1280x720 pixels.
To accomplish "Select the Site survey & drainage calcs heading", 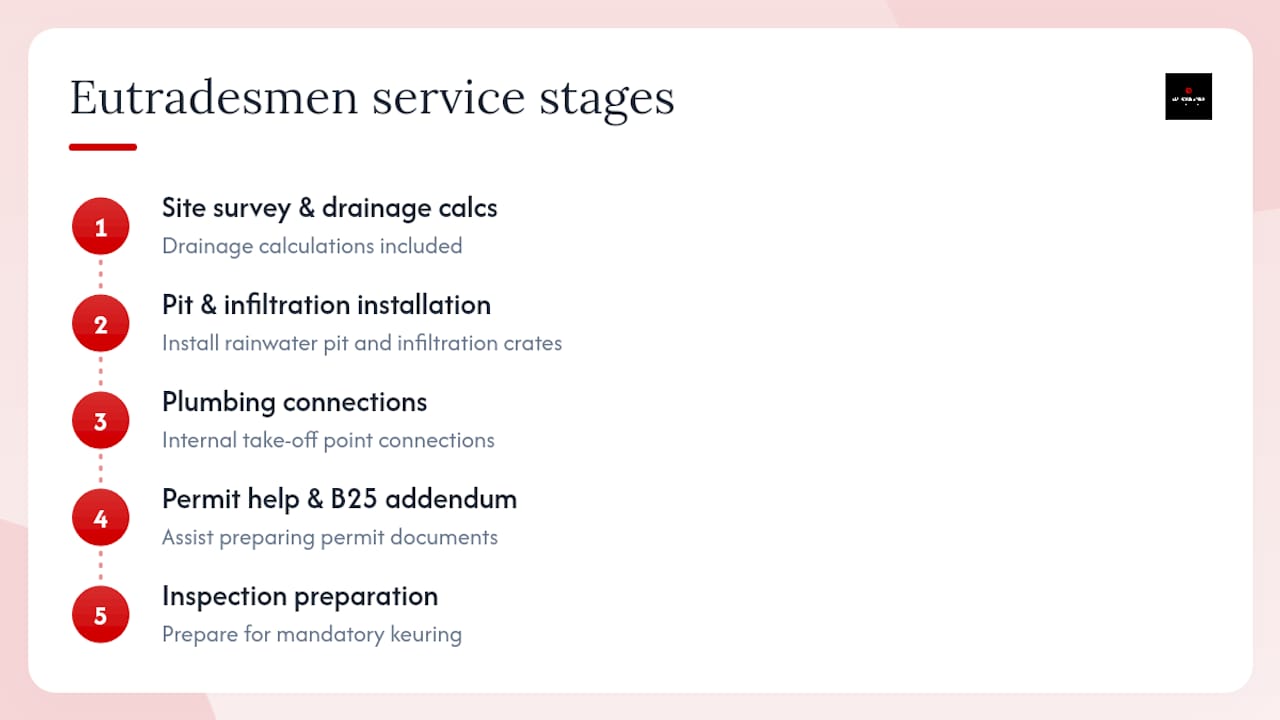I will click(x=329, y=208).
